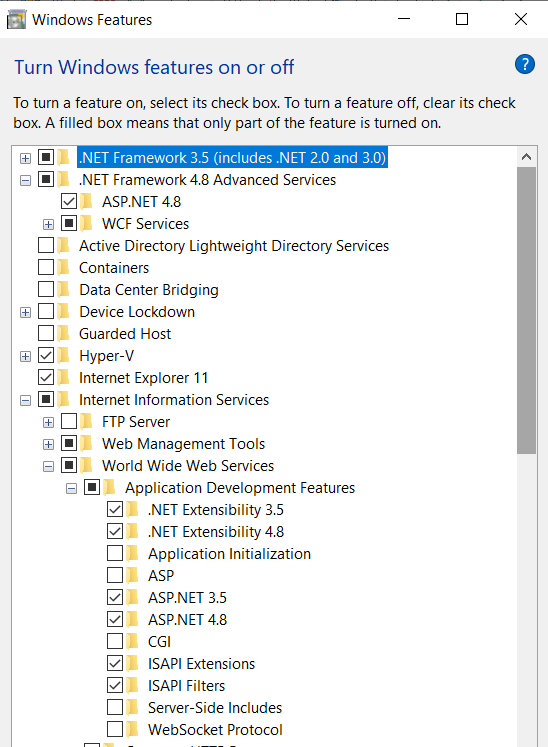Screen dimensions: 548x747
Task: Select the .NET Extensibility 4.8 label
Action: coord(216,532)
